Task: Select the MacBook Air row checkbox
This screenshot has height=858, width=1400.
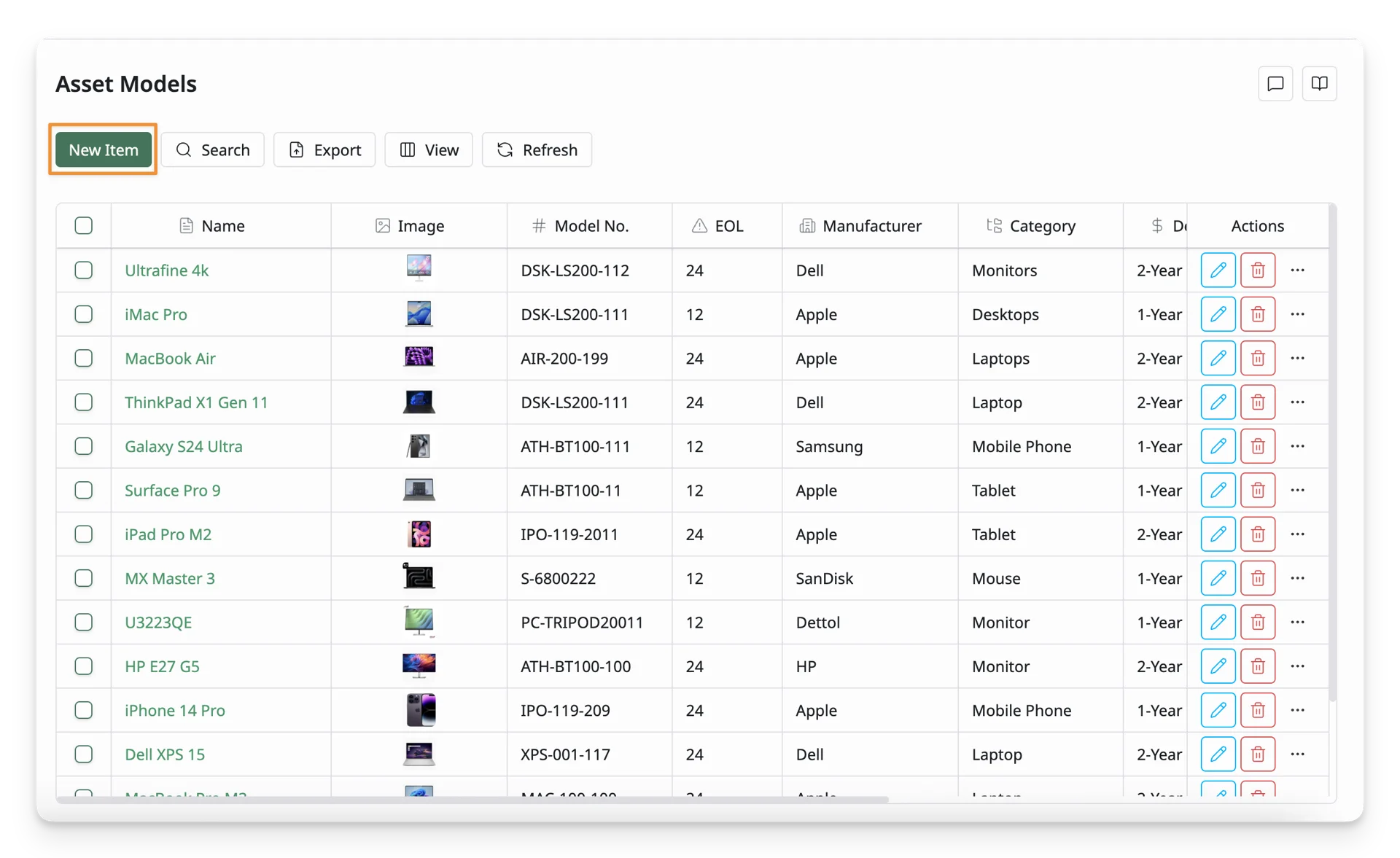Action: click(84, 358)
